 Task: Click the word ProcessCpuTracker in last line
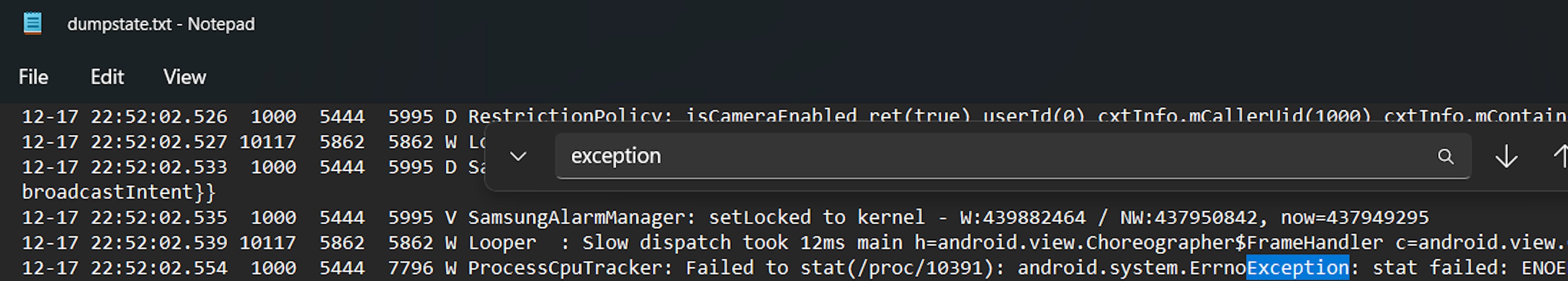pos(565,268)
